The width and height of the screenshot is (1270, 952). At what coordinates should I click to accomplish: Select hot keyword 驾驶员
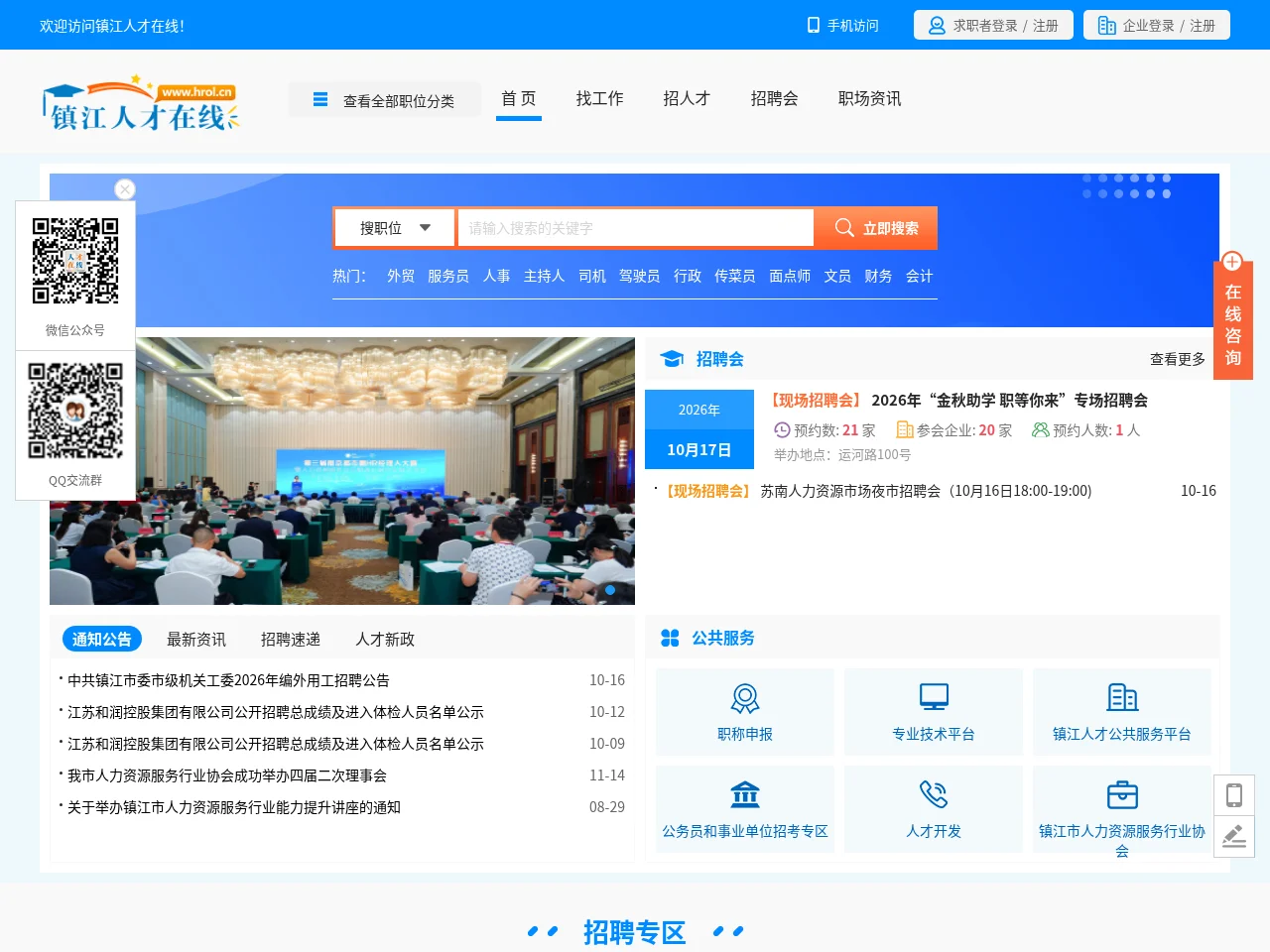(640, 276)
